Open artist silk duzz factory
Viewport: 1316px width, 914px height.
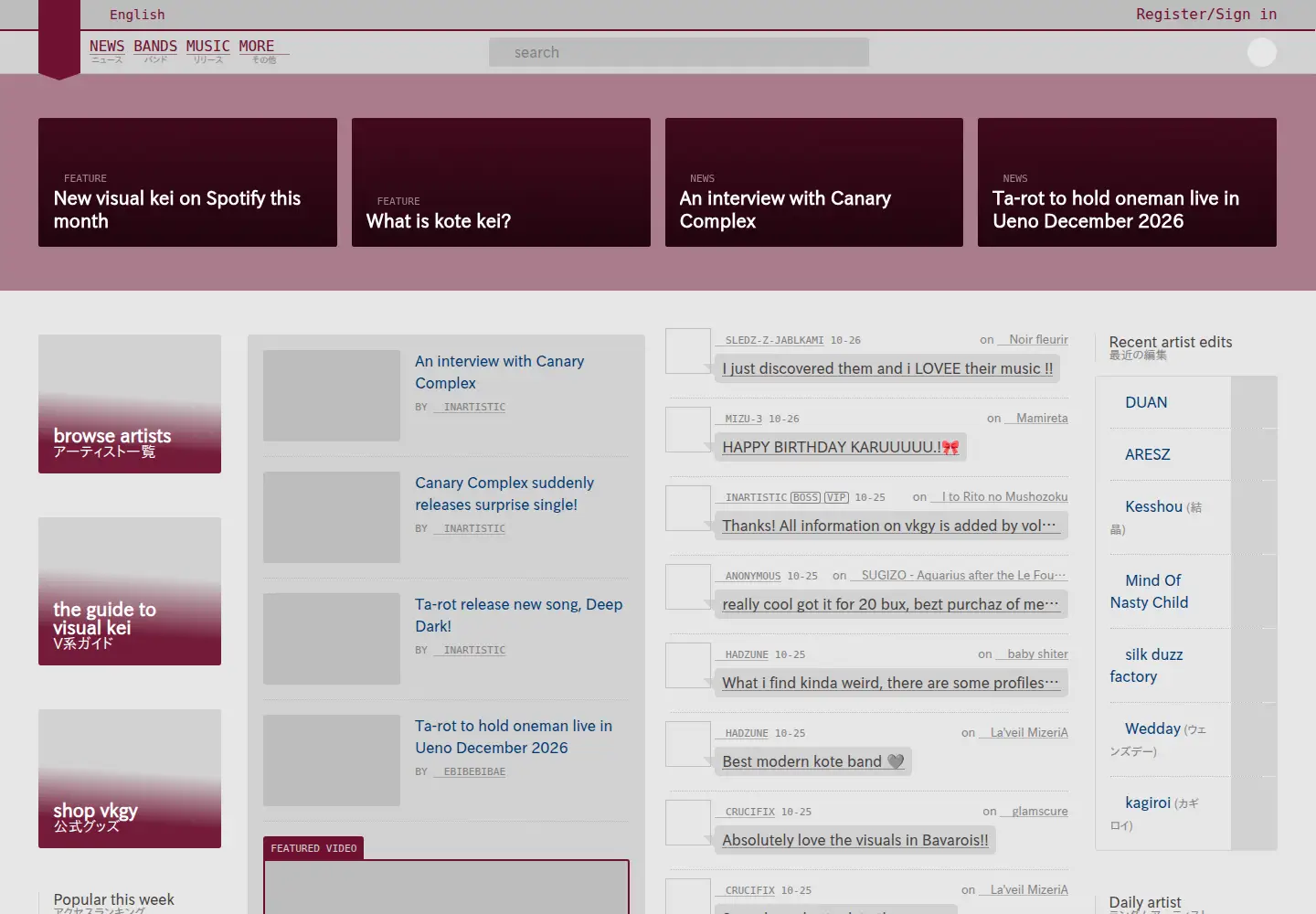coord(1146,665)
